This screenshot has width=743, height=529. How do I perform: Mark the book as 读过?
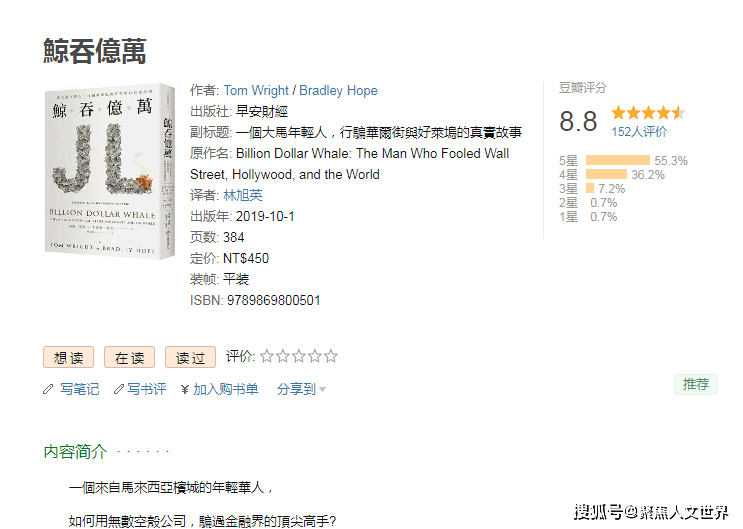(190, 357)
